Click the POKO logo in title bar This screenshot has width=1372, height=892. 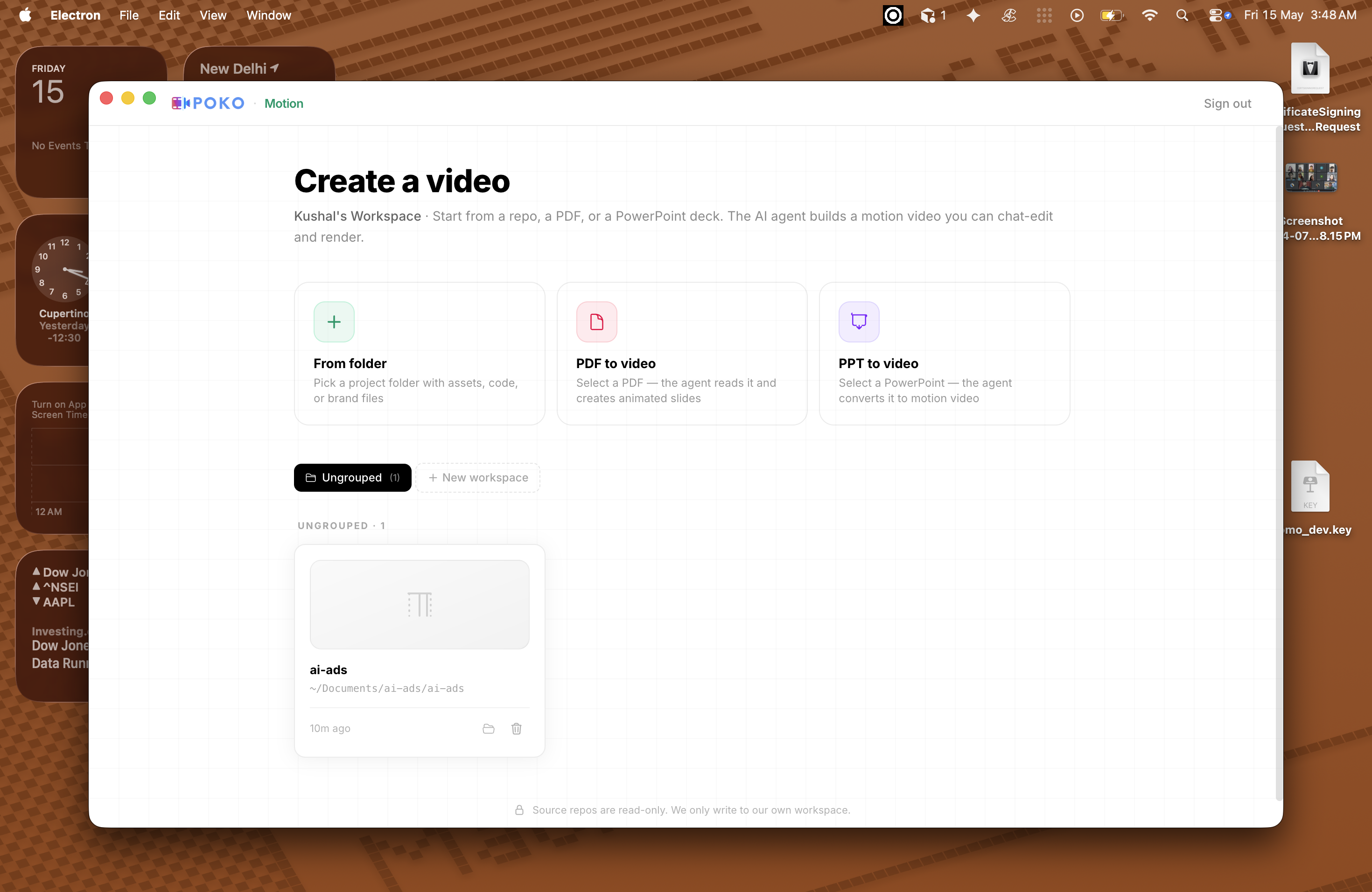click(x=208, y=103)
